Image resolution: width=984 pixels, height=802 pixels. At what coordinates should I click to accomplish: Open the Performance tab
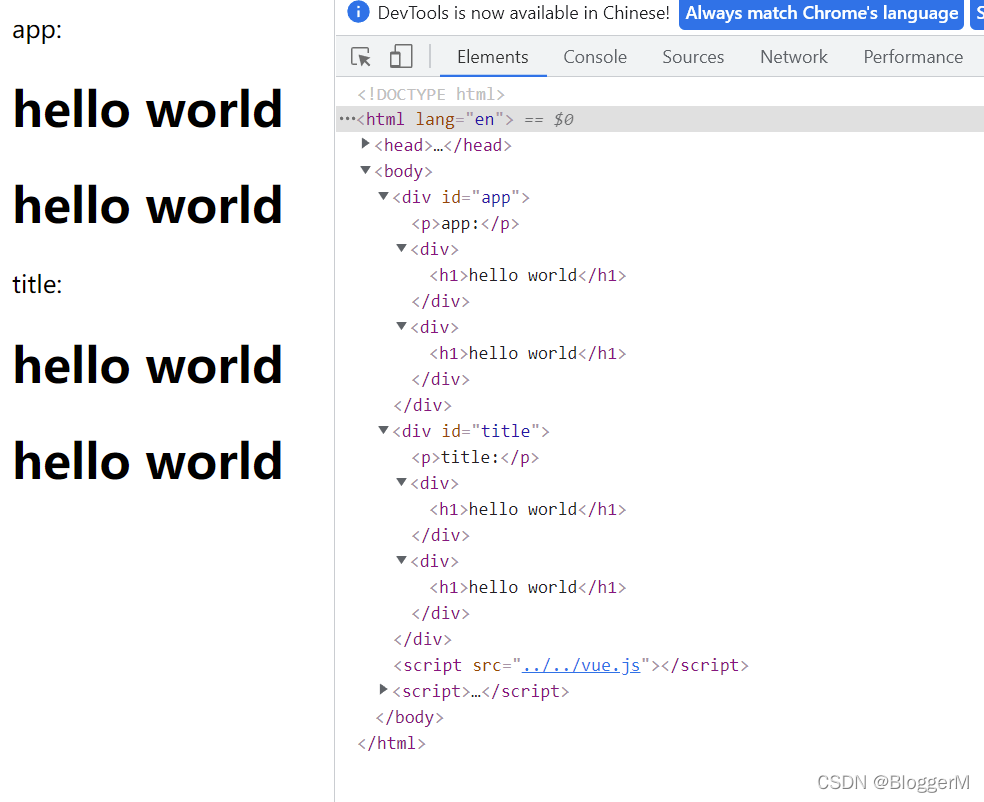tap(913, 57)
